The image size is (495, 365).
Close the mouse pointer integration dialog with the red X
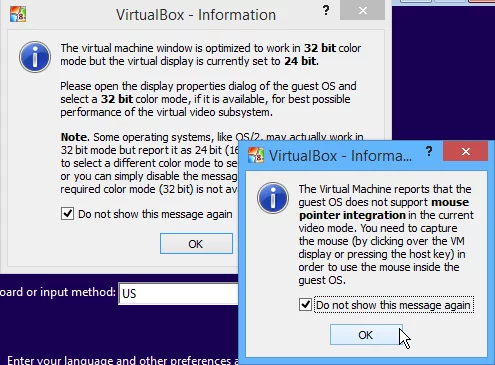[x=466, y=151]
